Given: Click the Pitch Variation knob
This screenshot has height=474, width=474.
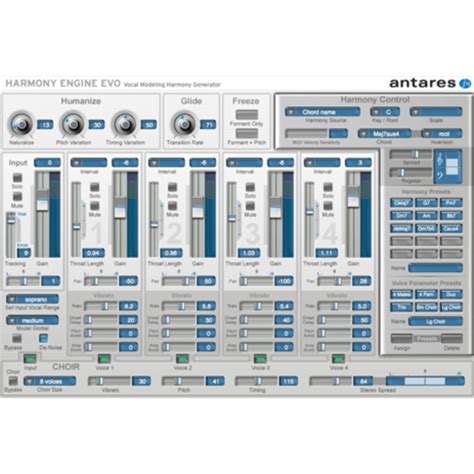Looking at the screenshot, I should click(x=73, y=124).
